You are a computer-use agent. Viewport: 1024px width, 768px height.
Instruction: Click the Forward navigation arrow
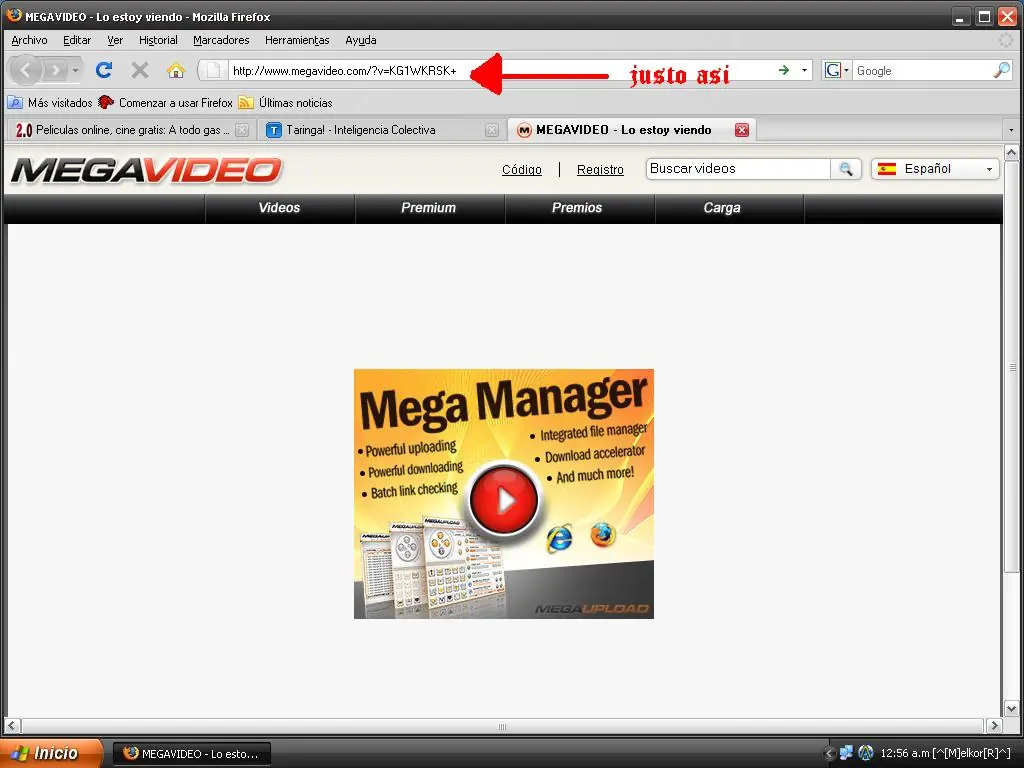point(56,70)
